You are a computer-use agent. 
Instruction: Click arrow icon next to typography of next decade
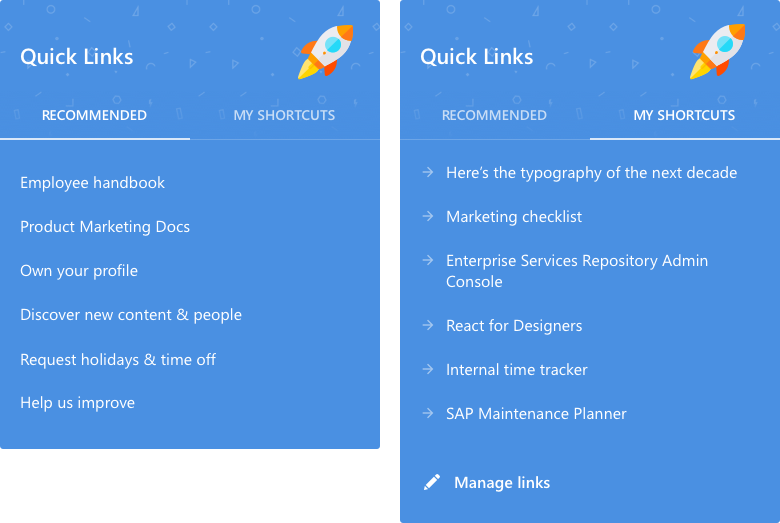428,172
